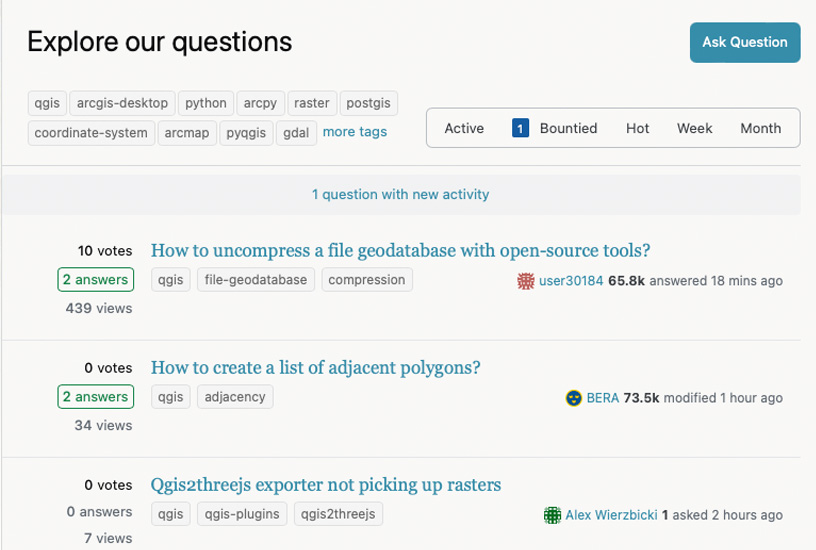
Task: Show the Week questions tab
Action: point(694,128)
